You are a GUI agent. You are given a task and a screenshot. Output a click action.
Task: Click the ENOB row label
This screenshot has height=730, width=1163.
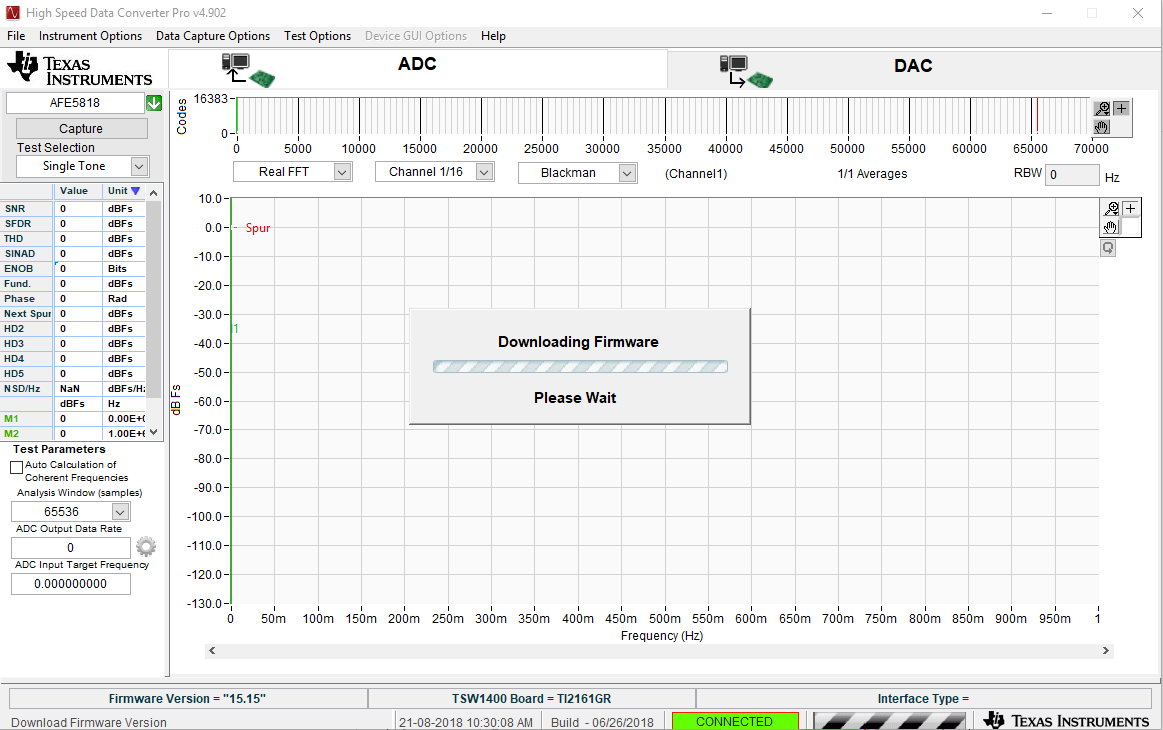19,269
